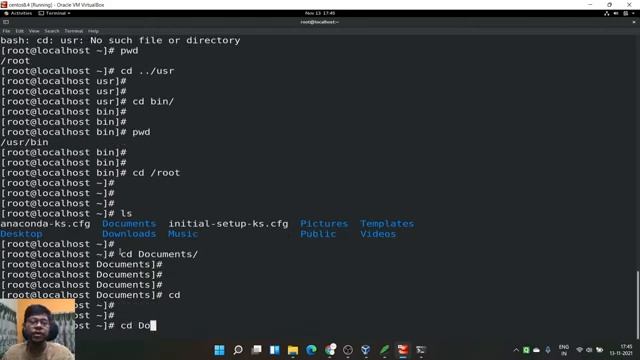Open the Windows Start menu
The width and height of the screenshot is (640, 360).
[x=219, y=350]
